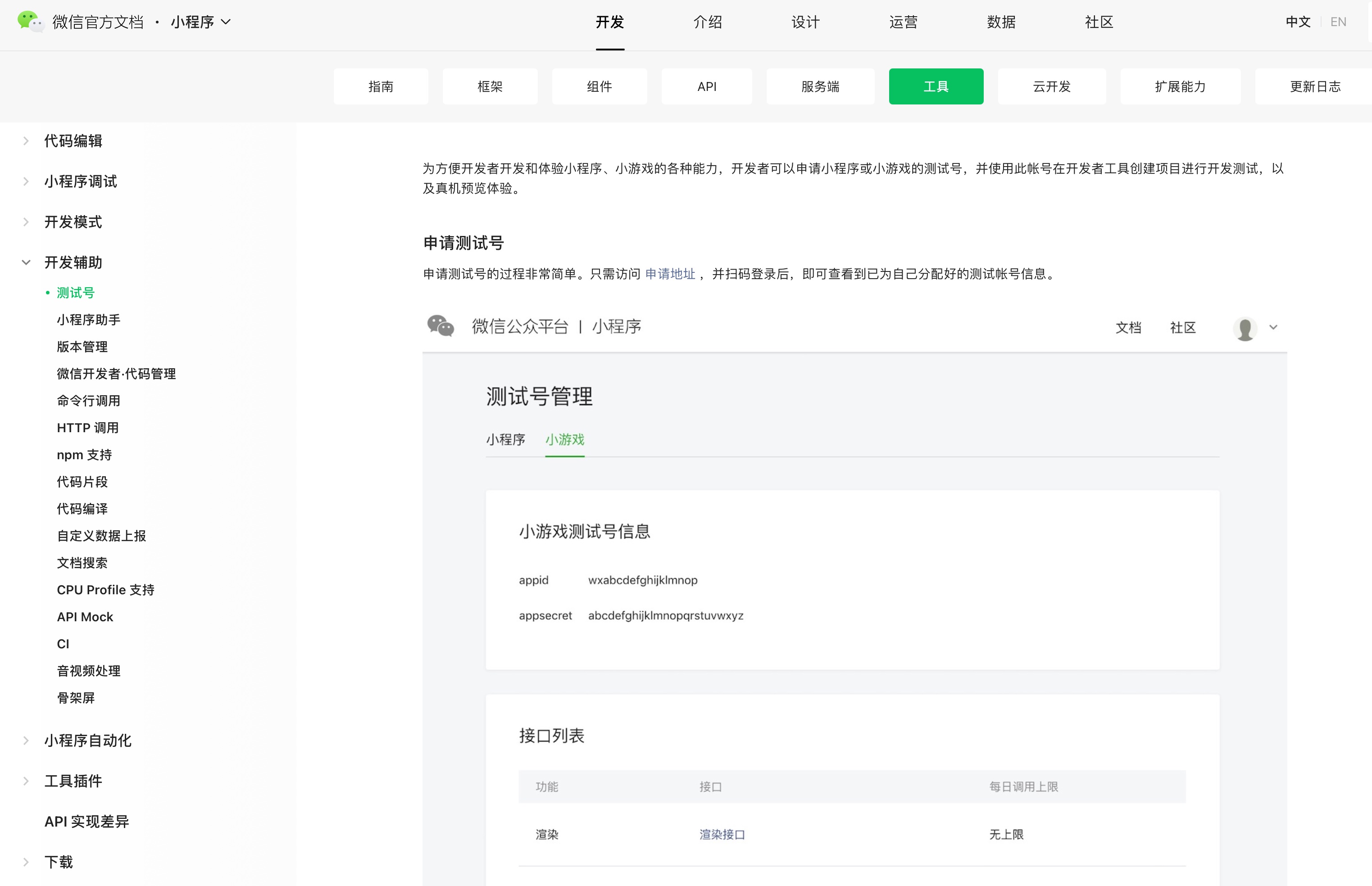Click the WeChat platform logo in embedded page
The width and height of the screenshot is (1372, 886).
click(x=441, y=326)
